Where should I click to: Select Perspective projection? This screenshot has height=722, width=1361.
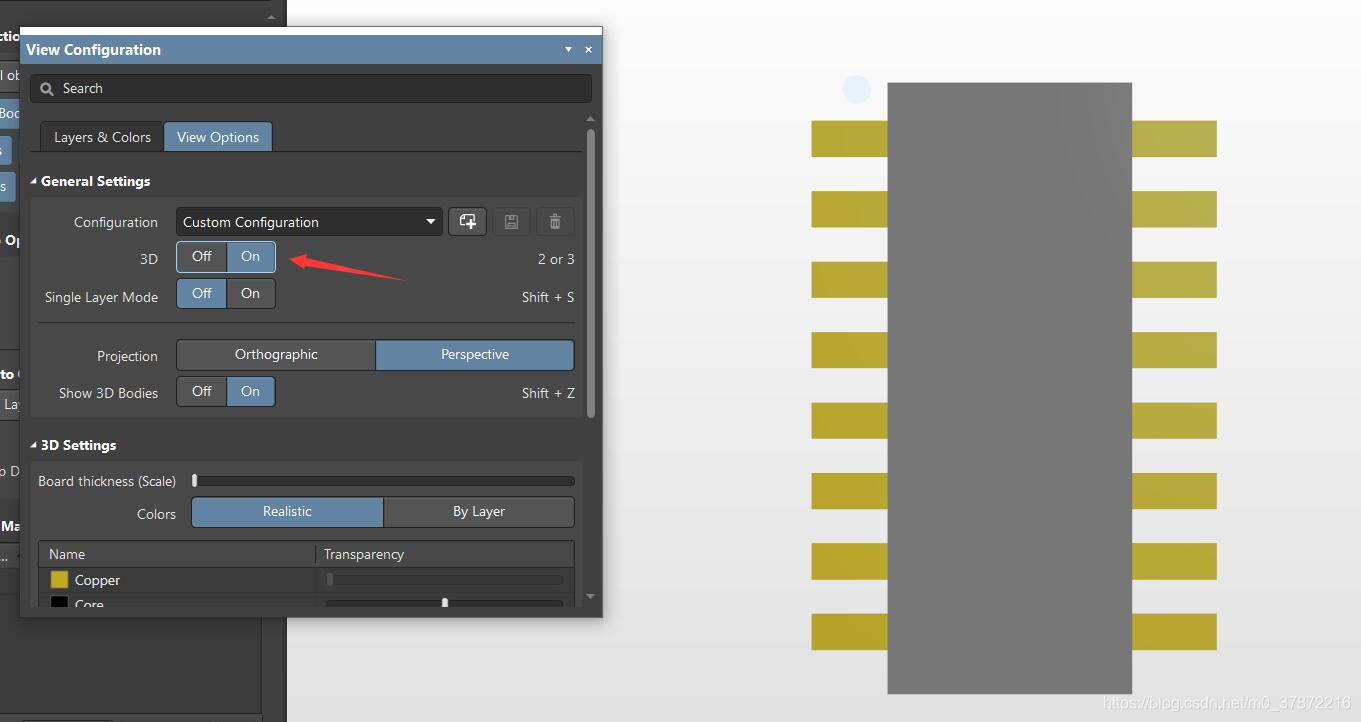click(x=475, y=355)
